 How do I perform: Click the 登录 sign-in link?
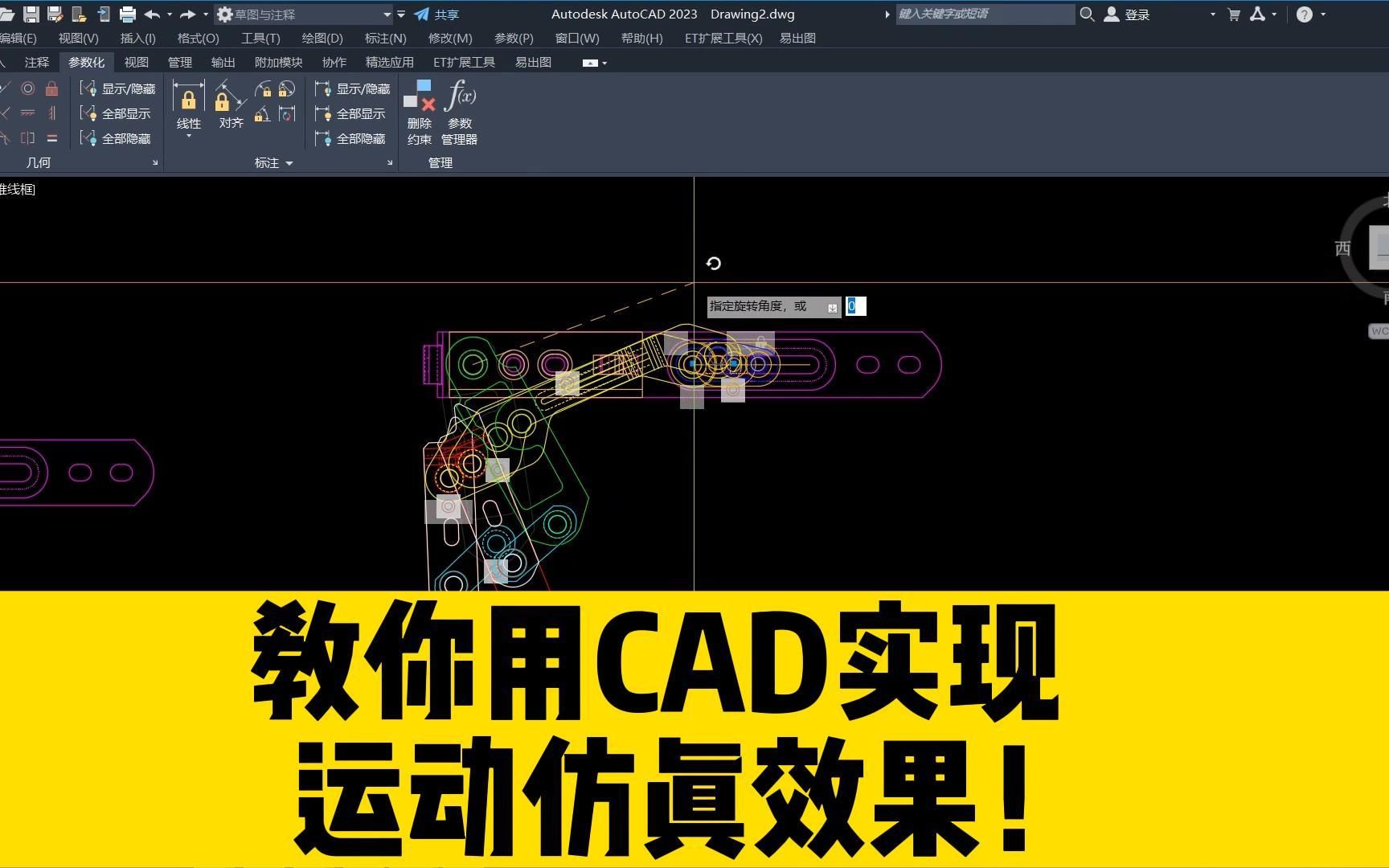coord(1137,14)
